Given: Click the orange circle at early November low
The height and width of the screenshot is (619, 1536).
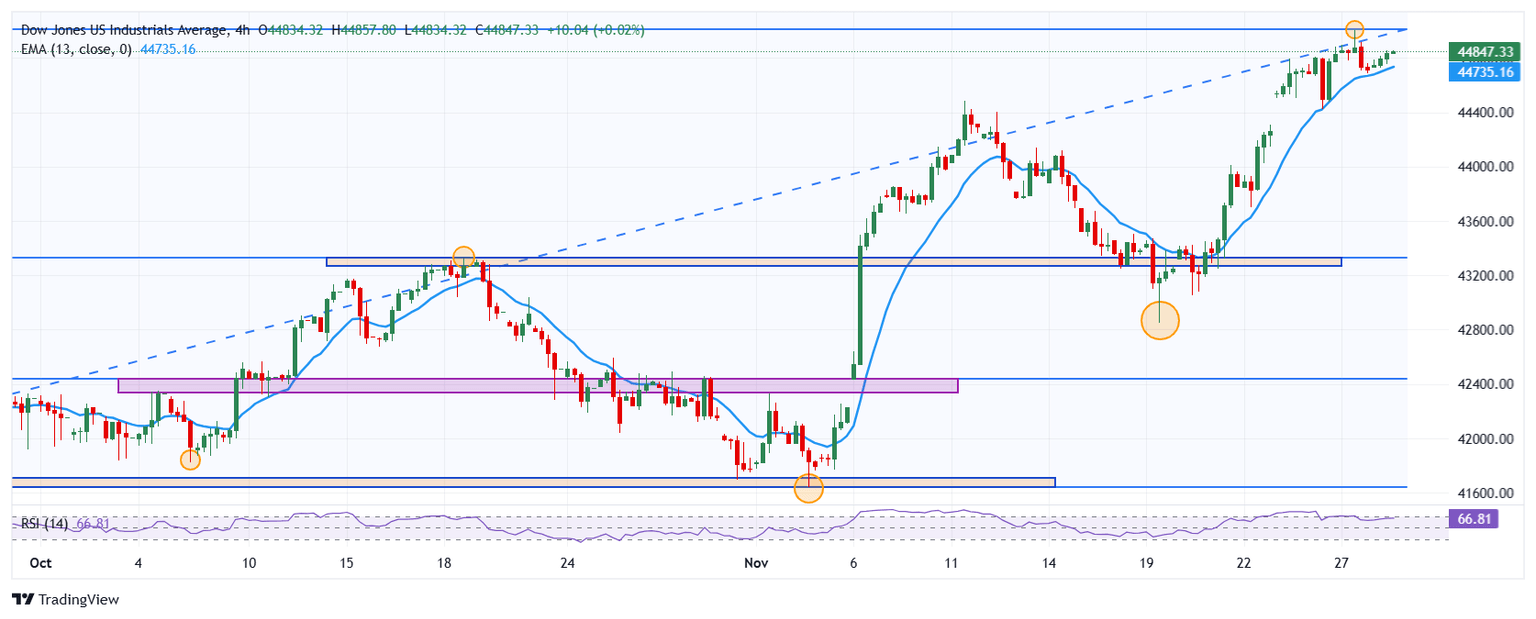Looking at the screenshot, I should (x=808, y=488).
